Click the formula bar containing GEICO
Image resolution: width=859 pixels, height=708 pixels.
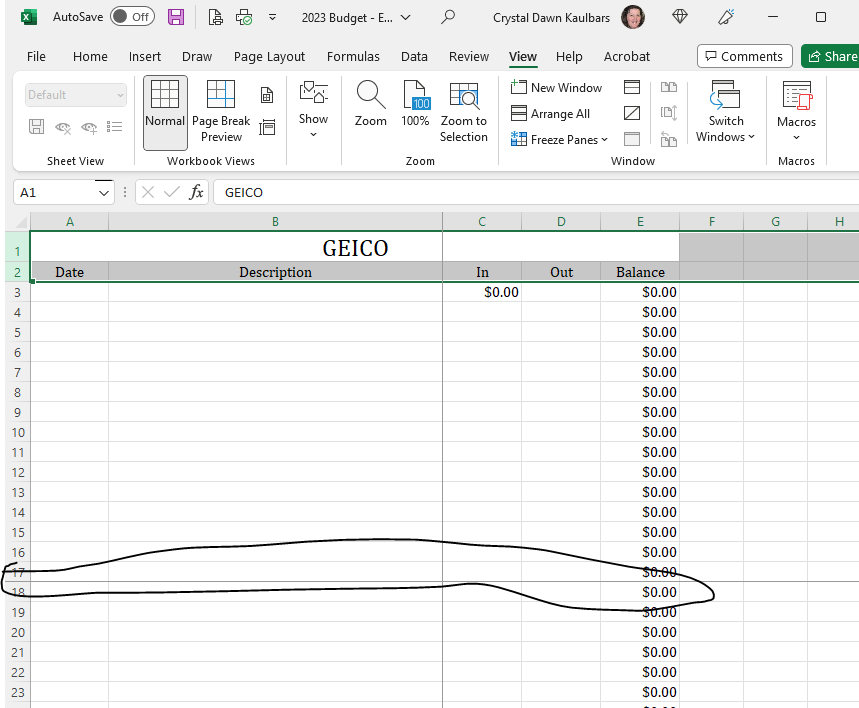point(536,192)
